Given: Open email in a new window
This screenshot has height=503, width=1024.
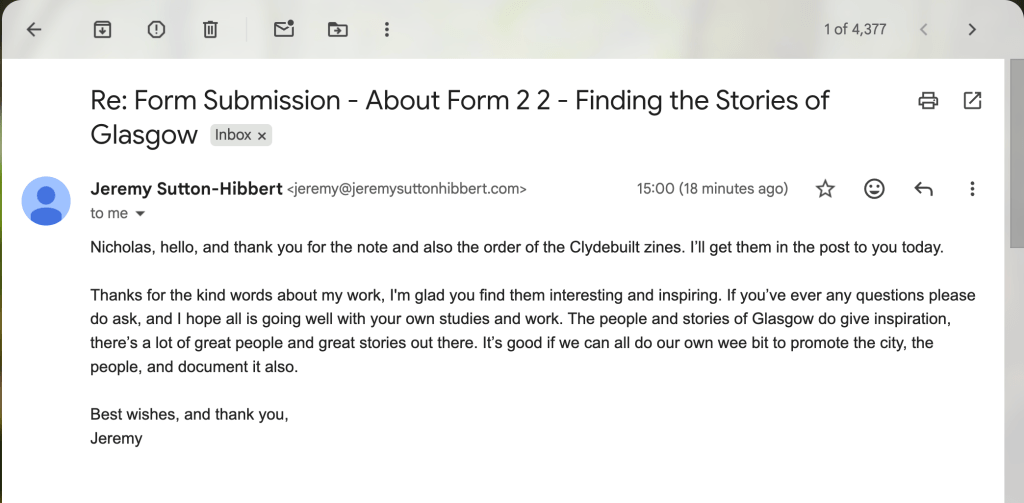Looking at the screenshot, I should (972, 100).
